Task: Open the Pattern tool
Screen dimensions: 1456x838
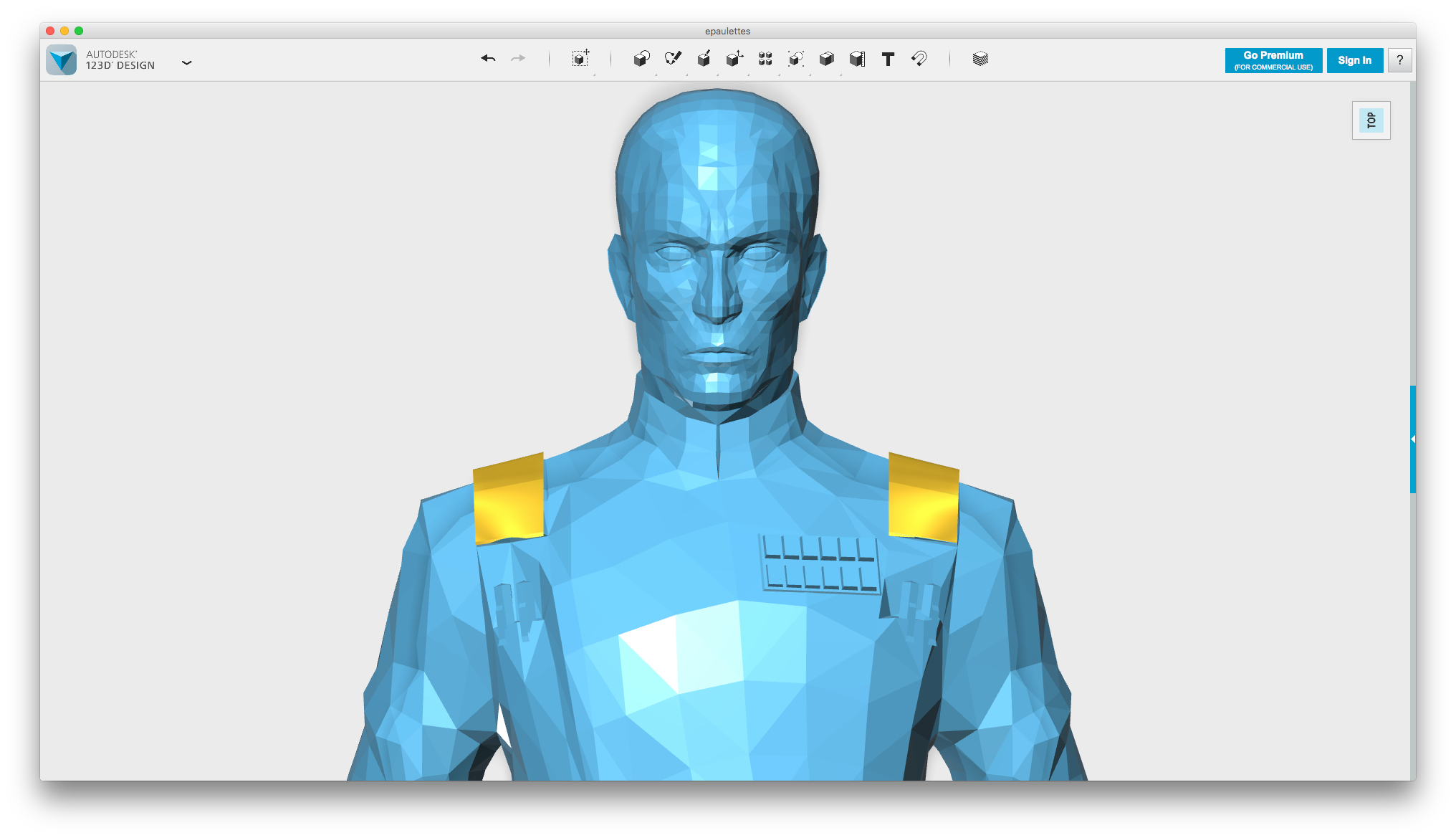Action: point(765,59)
